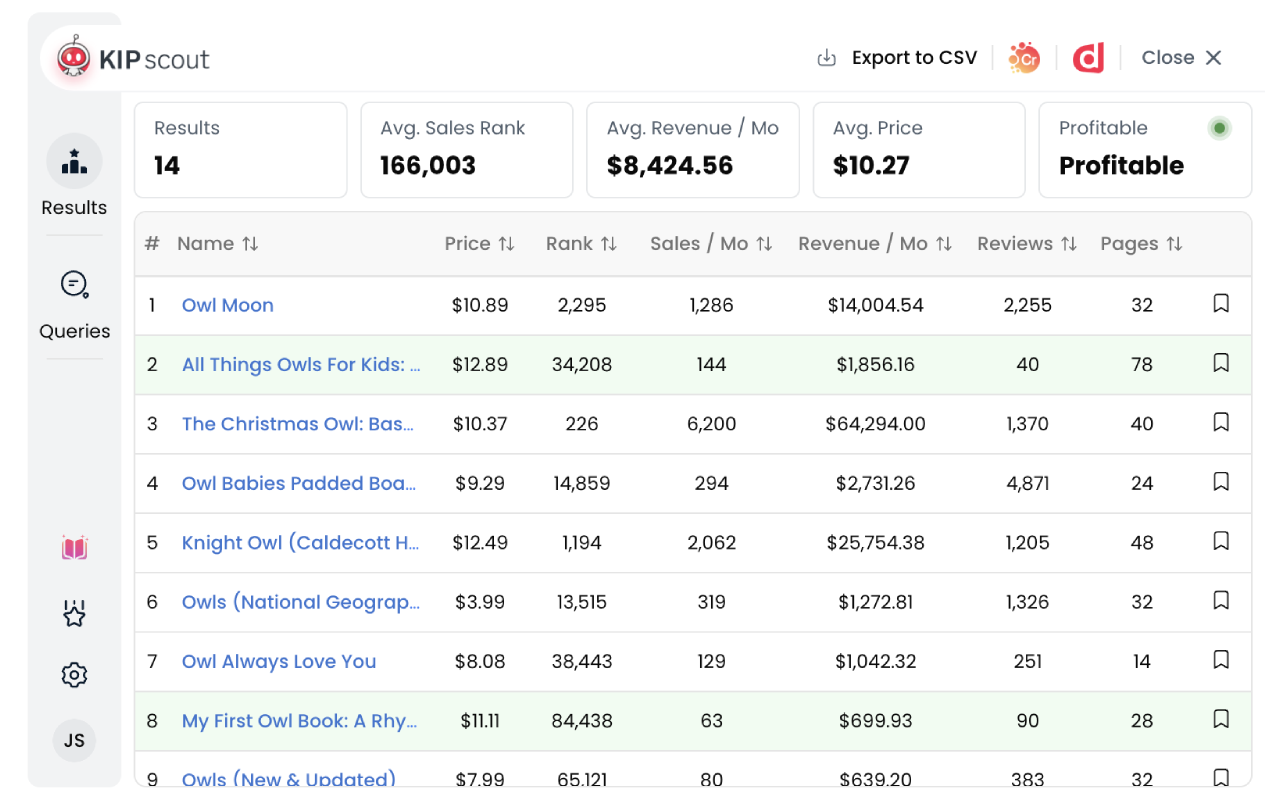Open the red d extension icon

1088,58
